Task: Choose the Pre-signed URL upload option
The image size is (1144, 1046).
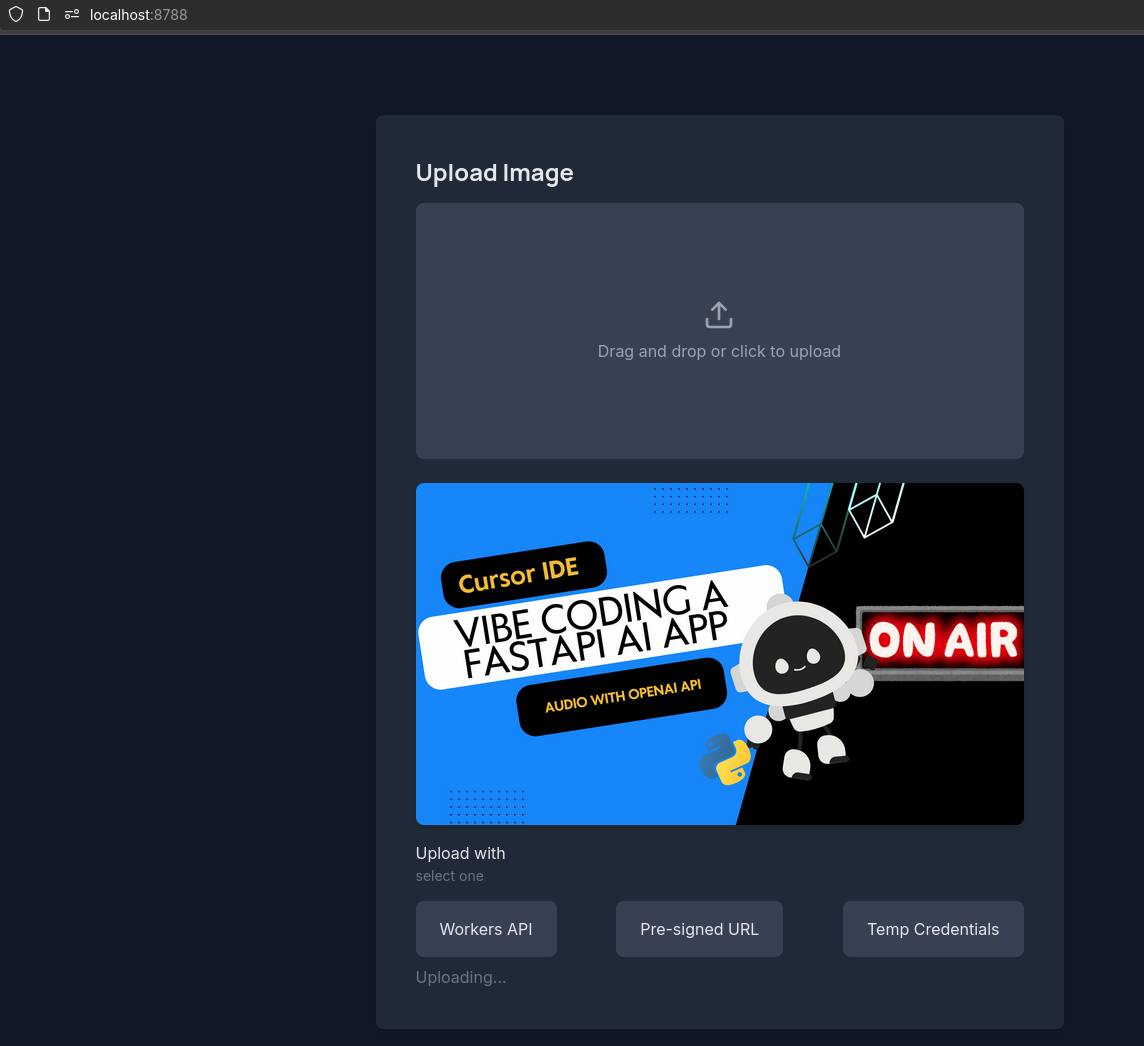Action: click(699, 929)
